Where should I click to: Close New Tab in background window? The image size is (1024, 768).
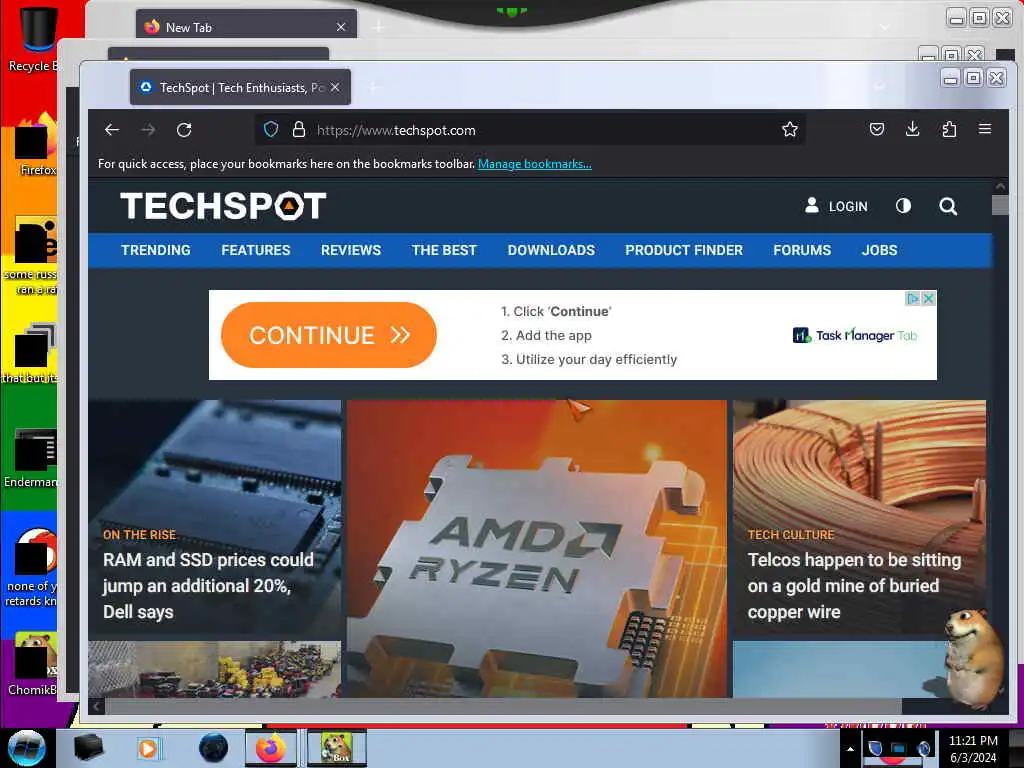(341, 27)
